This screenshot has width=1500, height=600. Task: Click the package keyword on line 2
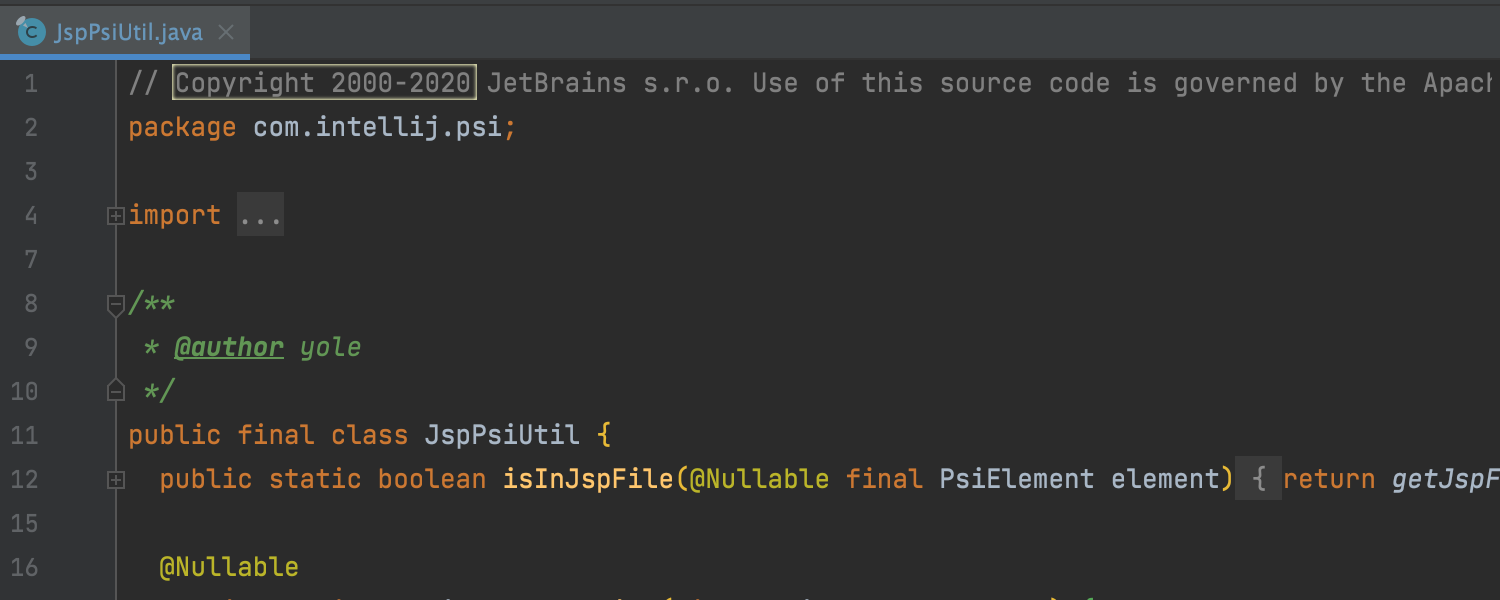182,127
